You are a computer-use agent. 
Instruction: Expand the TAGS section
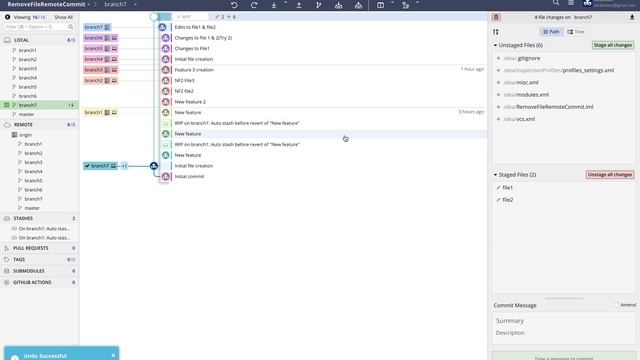(x=39, y=260)
